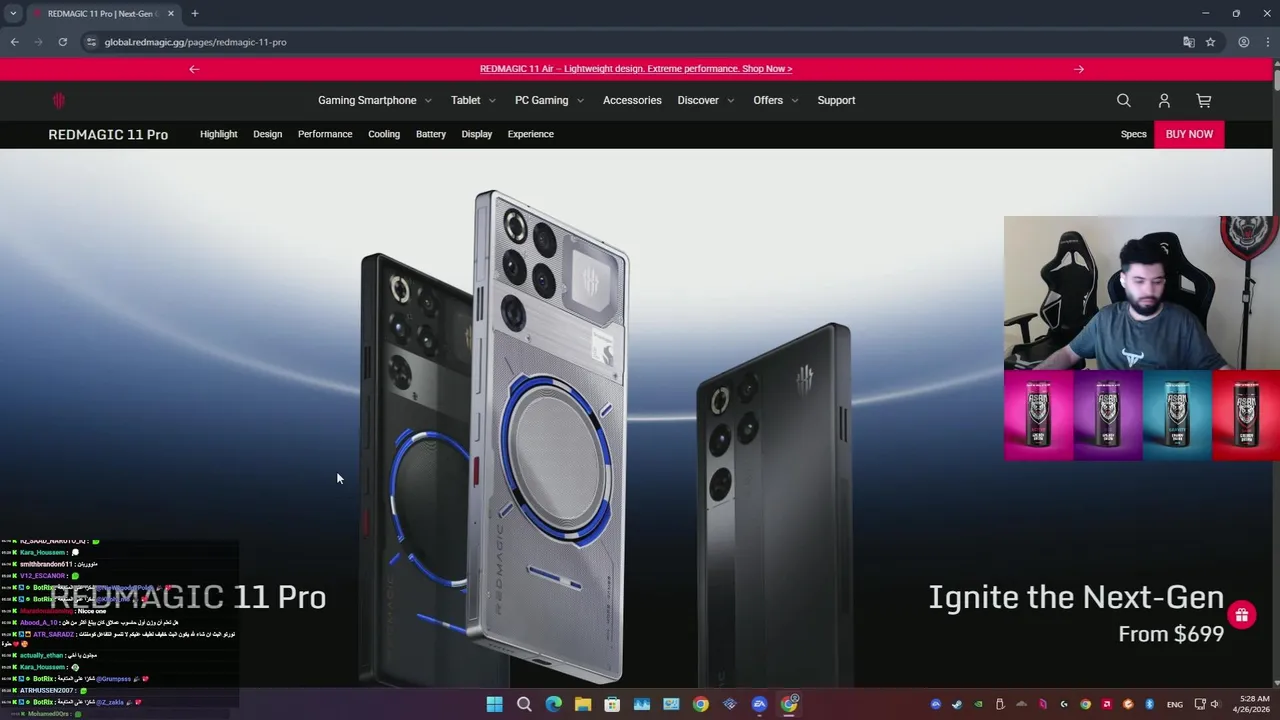Image resolution: width=1280 pixels, height=720 pixels.
Task: Jump to Battery section
Action: 431,134
